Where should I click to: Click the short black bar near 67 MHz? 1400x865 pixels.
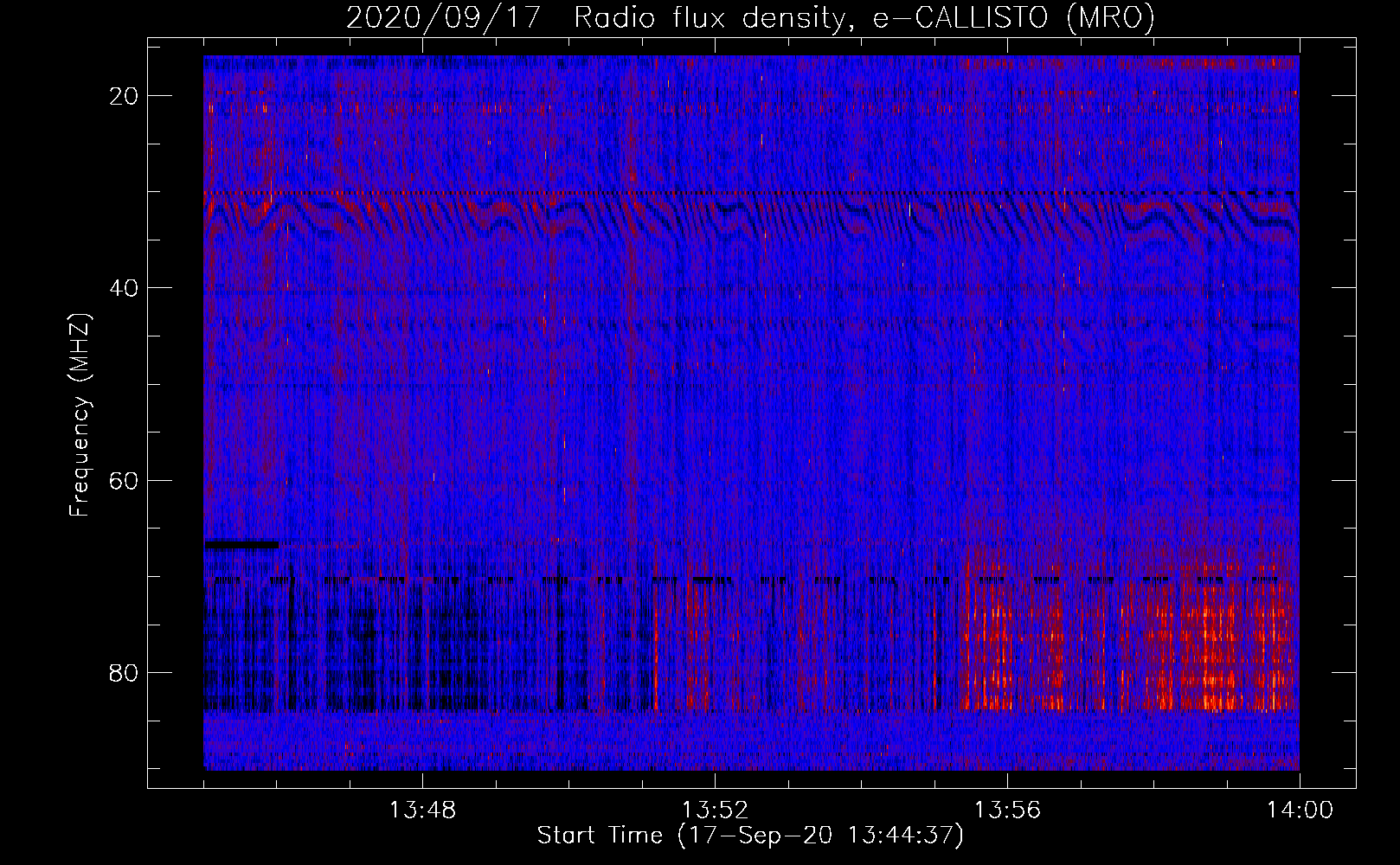[241, 544]
